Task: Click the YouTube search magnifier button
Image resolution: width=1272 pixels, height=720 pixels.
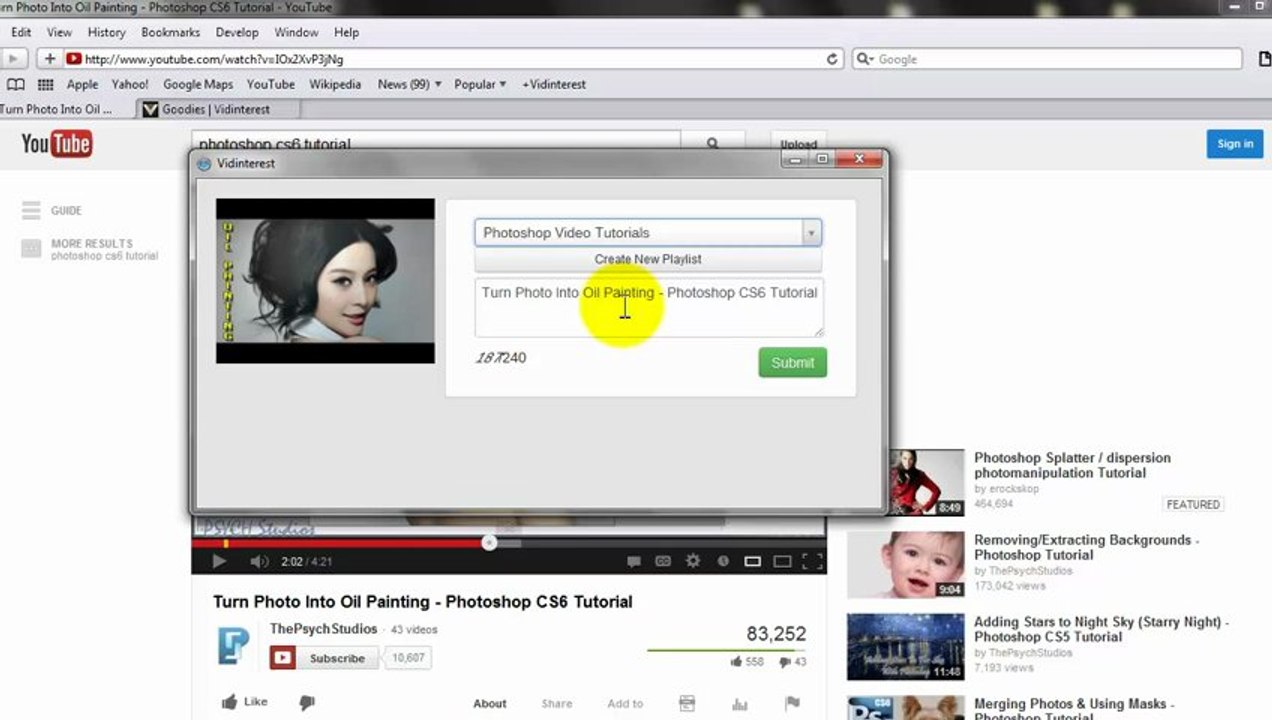Action: coord(713,144)
